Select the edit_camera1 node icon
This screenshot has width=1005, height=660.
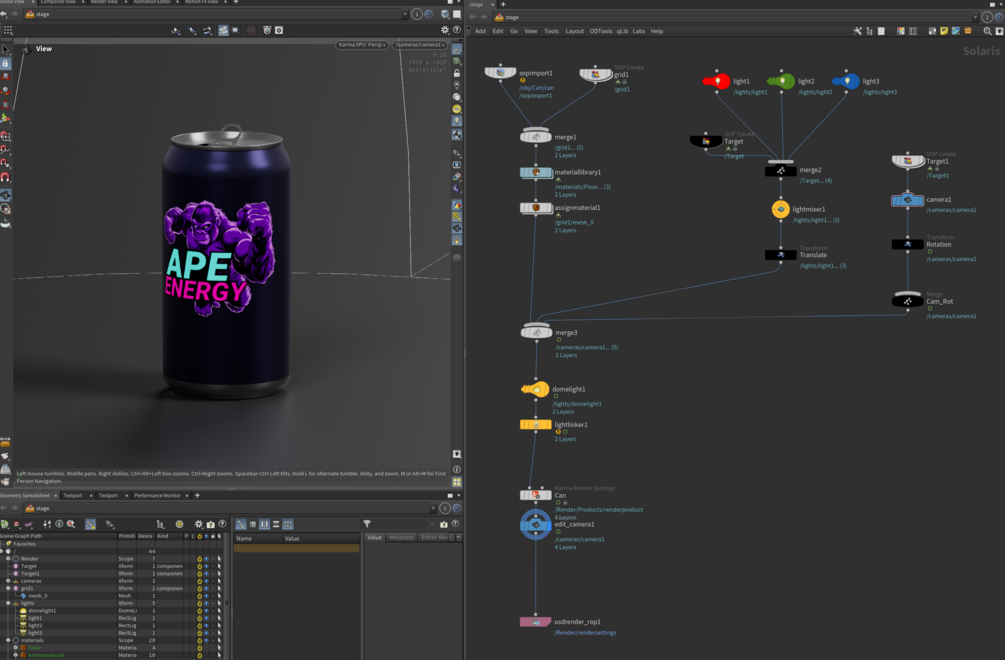(536, 525)
